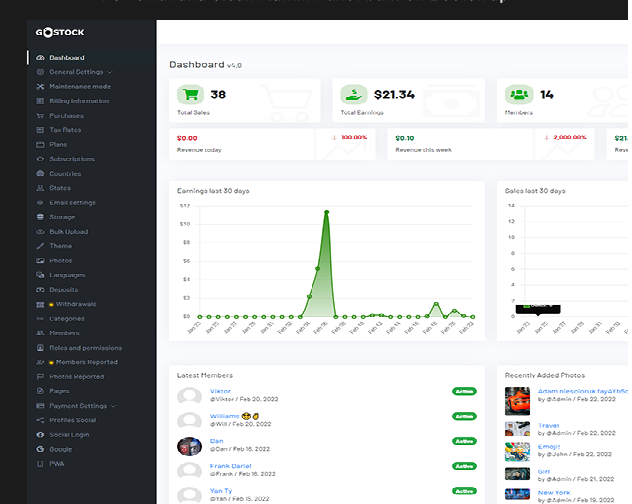
Task: Click the Email settings envelope icon
Action: coord(40,203)
